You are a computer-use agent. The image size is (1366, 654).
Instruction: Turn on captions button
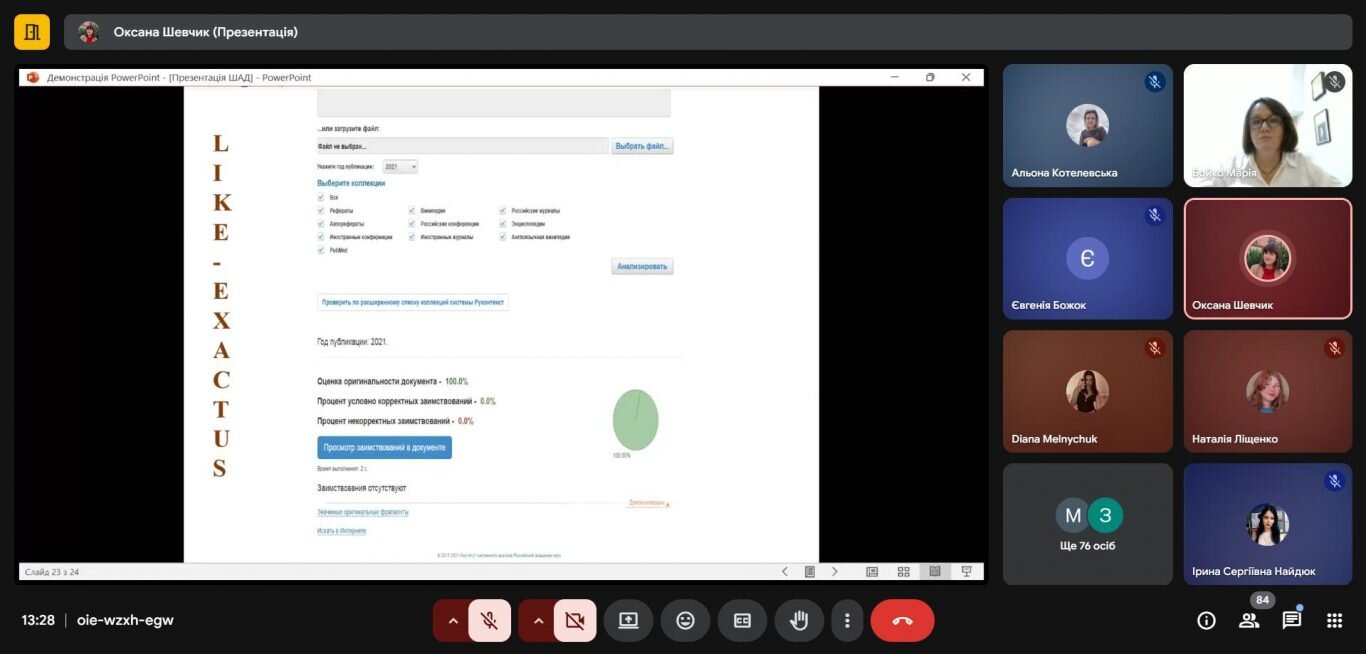pyautogui.click(x=742, y=620)
